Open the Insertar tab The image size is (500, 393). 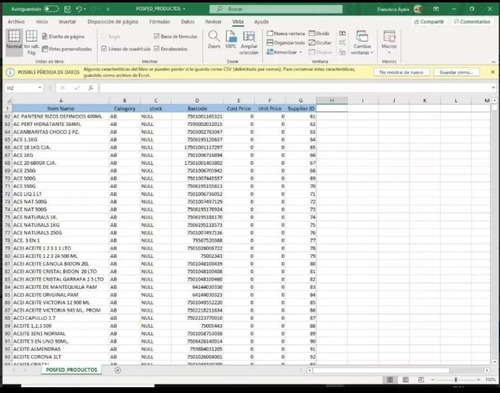pos(67,22)
